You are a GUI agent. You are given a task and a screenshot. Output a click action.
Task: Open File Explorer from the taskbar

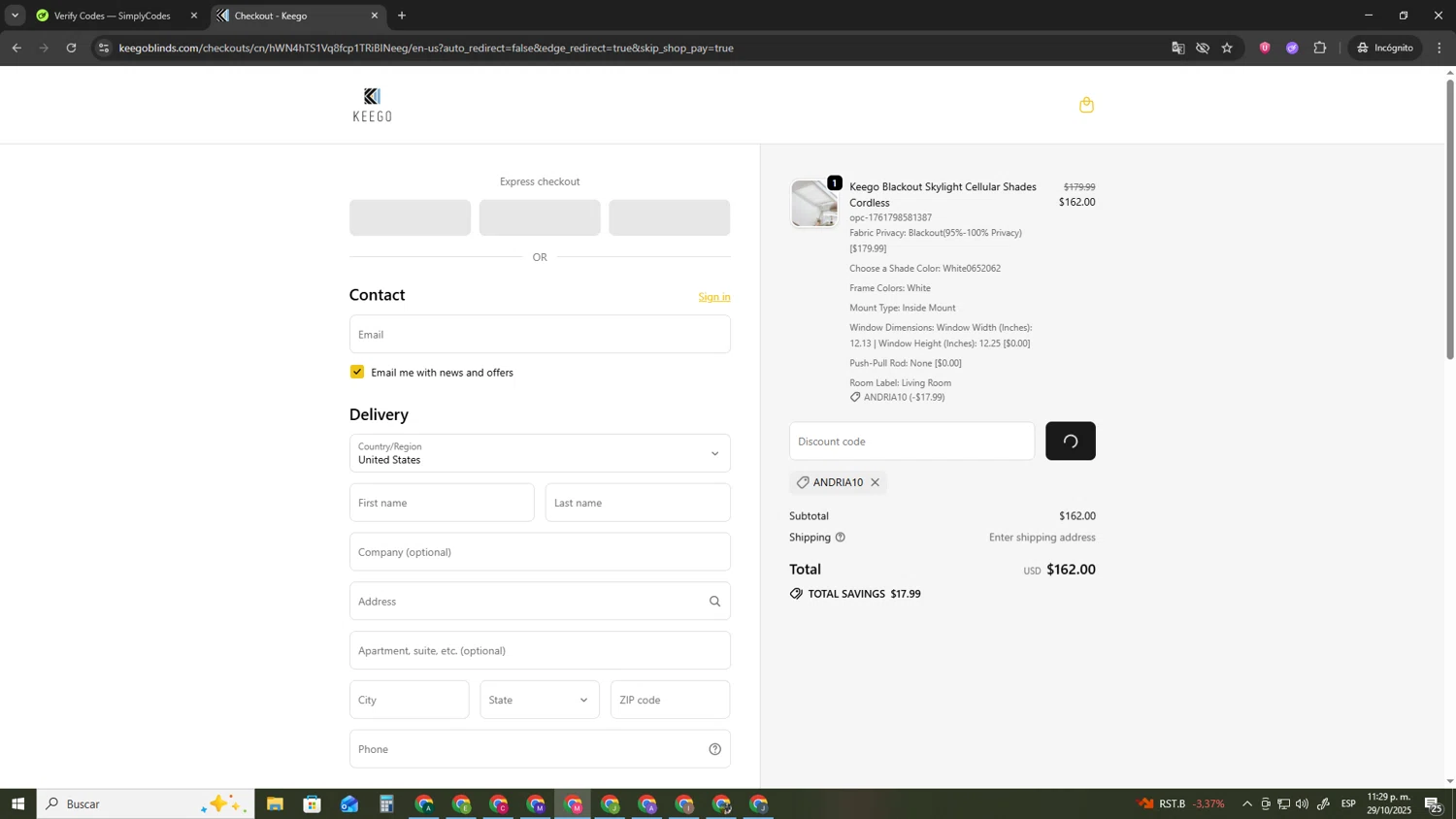pyautogui.click(x=275, y=804)
